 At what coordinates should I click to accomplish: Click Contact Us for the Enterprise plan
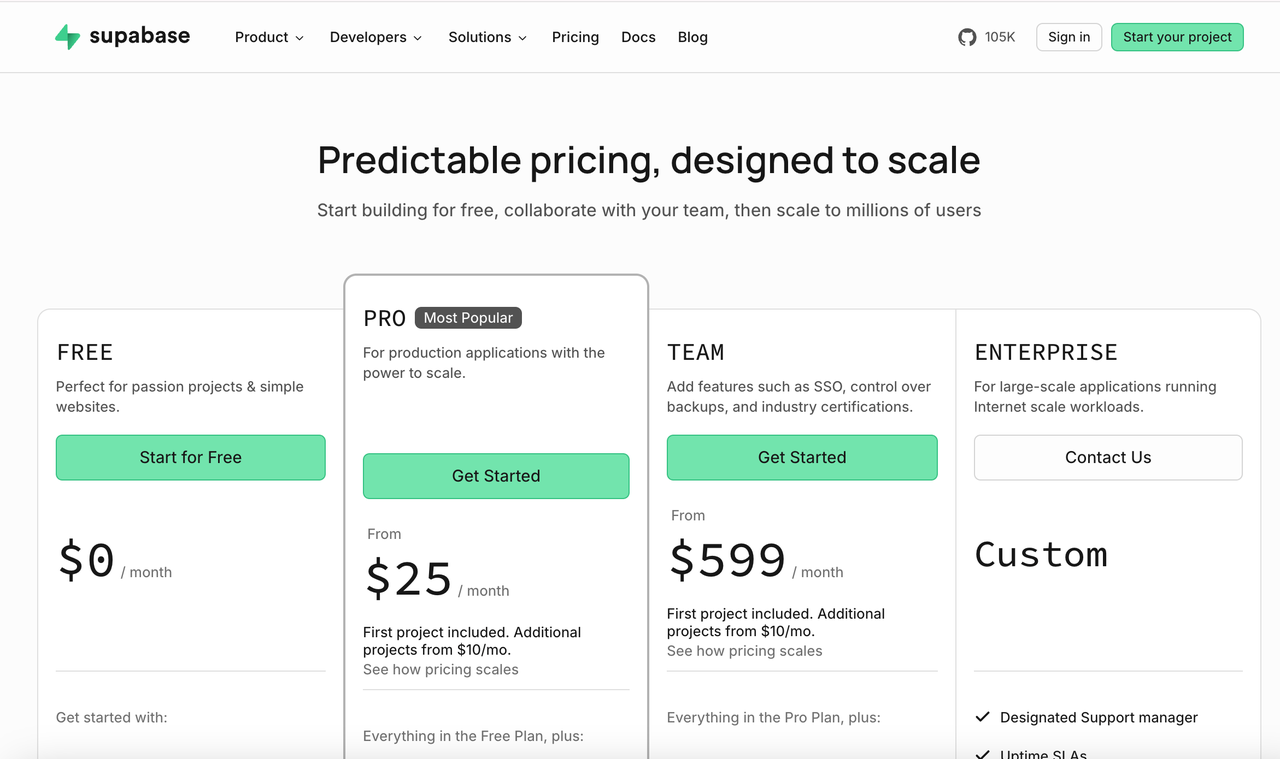tap(1108, 457)
